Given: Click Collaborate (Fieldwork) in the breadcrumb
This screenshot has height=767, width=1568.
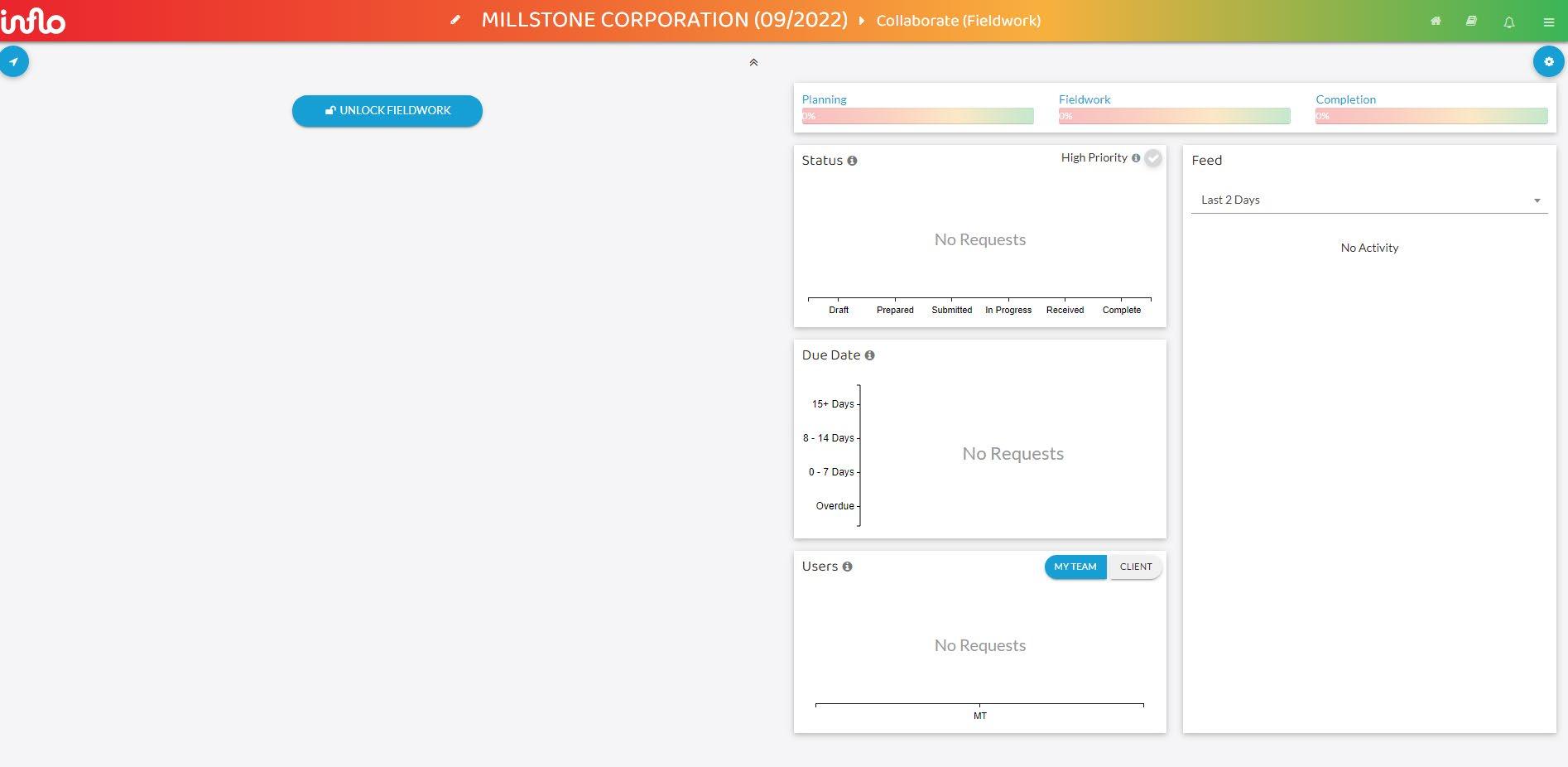Looking at the screenshot, I should click(x=959, y=21).
